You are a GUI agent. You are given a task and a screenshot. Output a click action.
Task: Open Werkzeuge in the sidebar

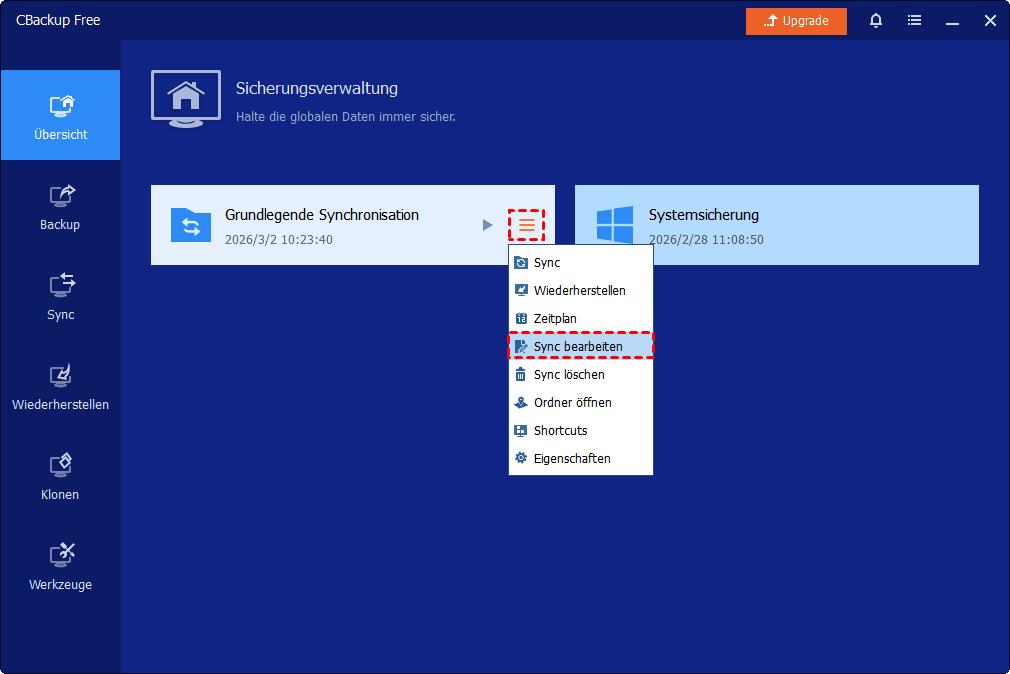60,566
